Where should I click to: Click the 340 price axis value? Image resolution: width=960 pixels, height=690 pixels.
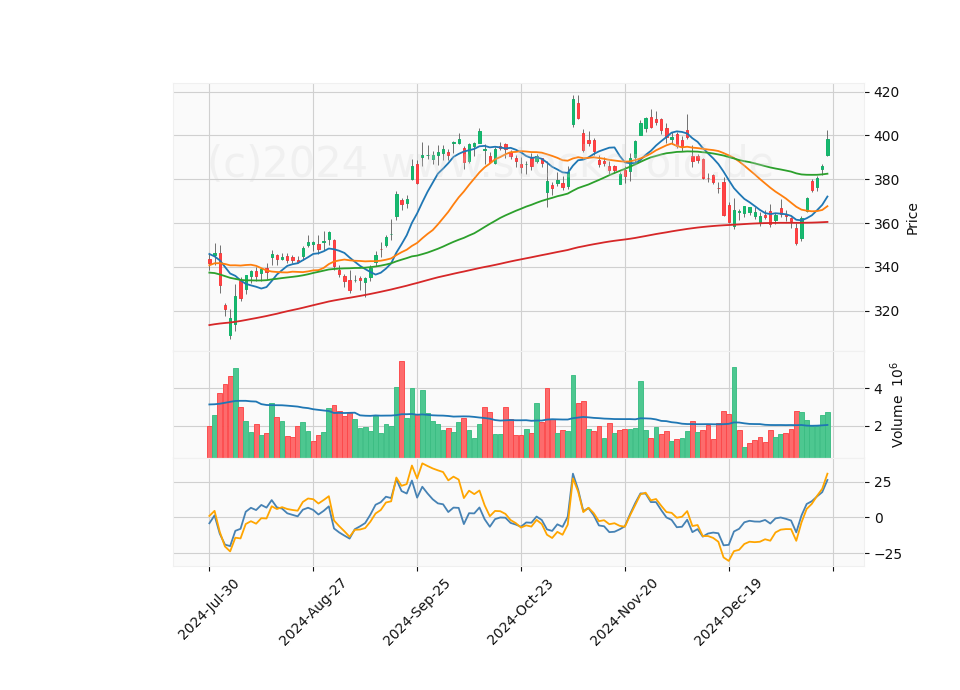(x=887, y=268)
